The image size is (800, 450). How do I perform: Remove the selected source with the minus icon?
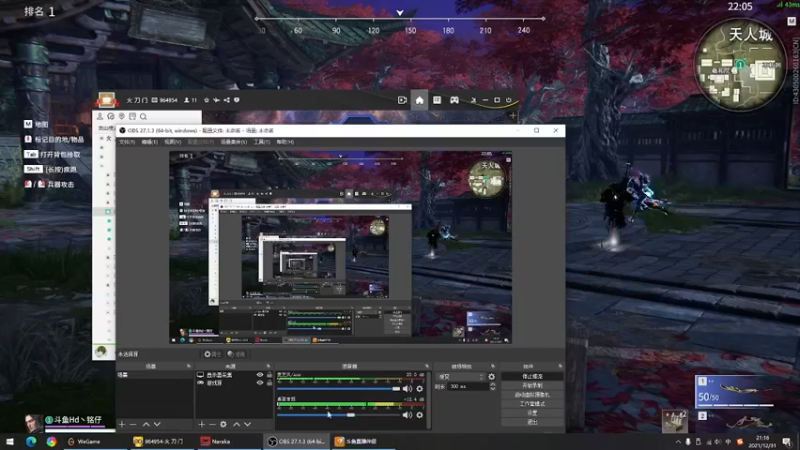click(x=213, y=424)
